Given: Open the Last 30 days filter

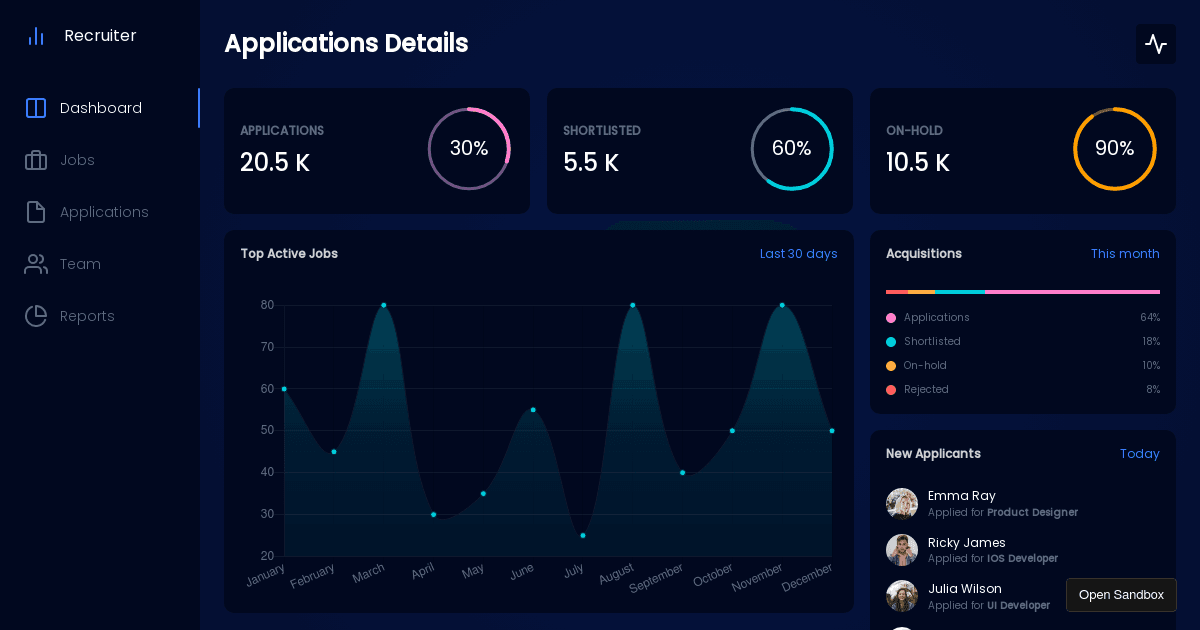Looking at the screenshot, I should (798, 254).
